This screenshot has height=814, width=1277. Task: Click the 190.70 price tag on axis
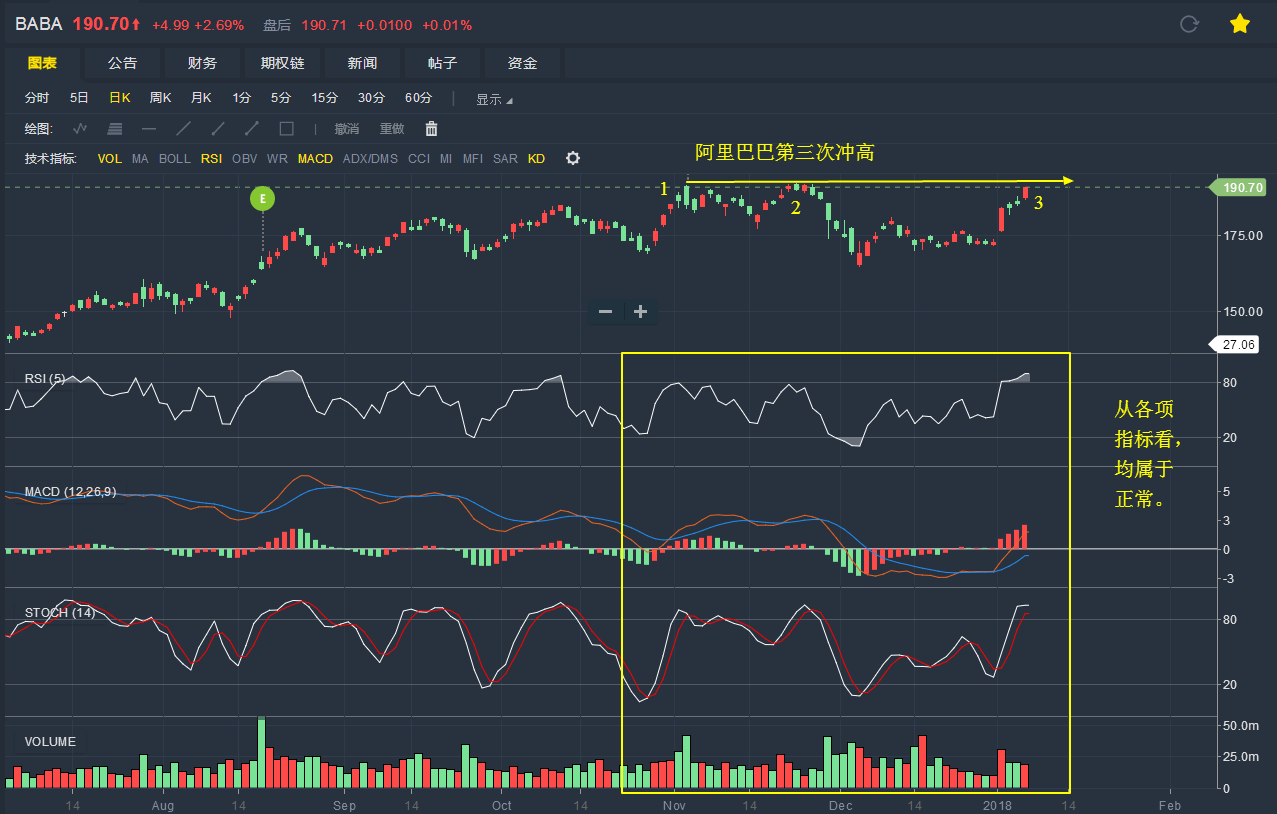(1239, 187)
